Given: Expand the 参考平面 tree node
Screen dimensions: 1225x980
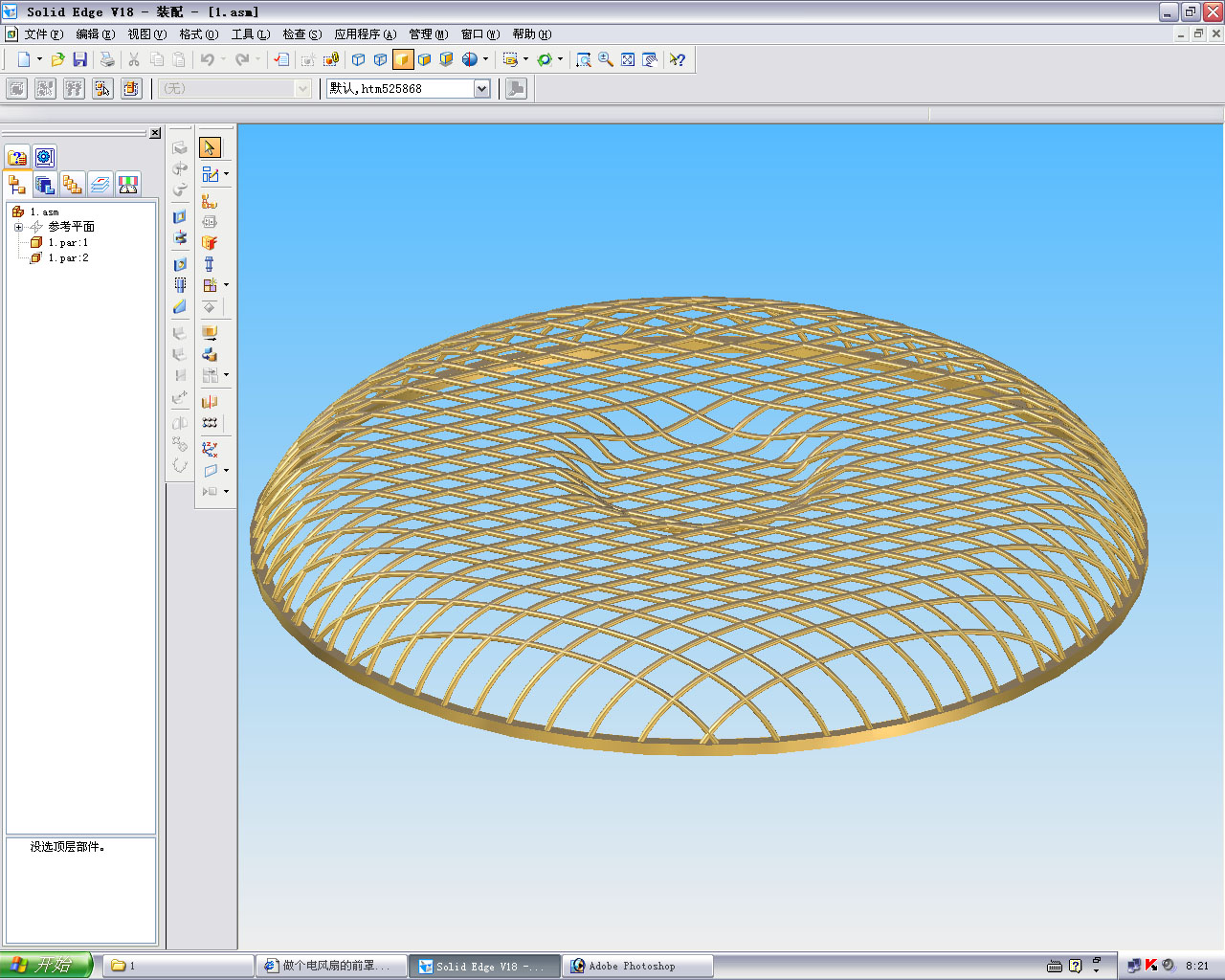Looking at the screenshot, I should coord(18,227).
